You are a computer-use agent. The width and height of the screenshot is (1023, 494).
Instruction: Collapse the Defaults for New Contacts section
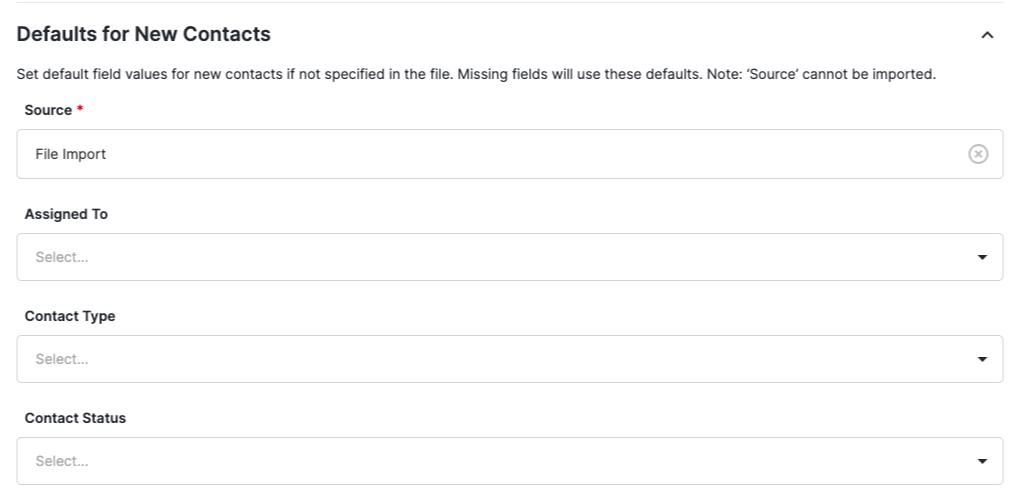[x=987, y=35]
